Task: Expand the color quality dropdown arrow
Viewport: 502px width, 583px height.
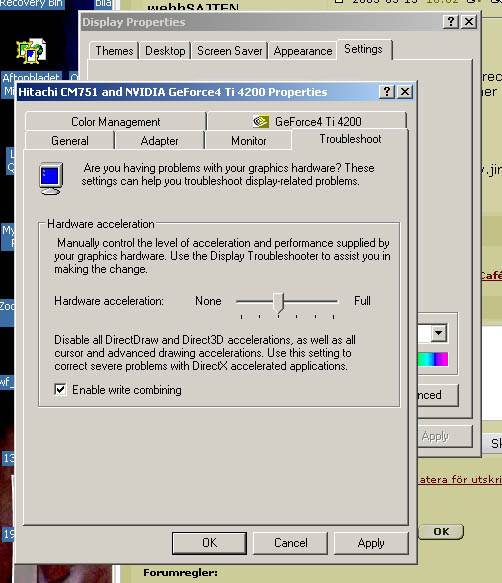Action: coord(439,333)
